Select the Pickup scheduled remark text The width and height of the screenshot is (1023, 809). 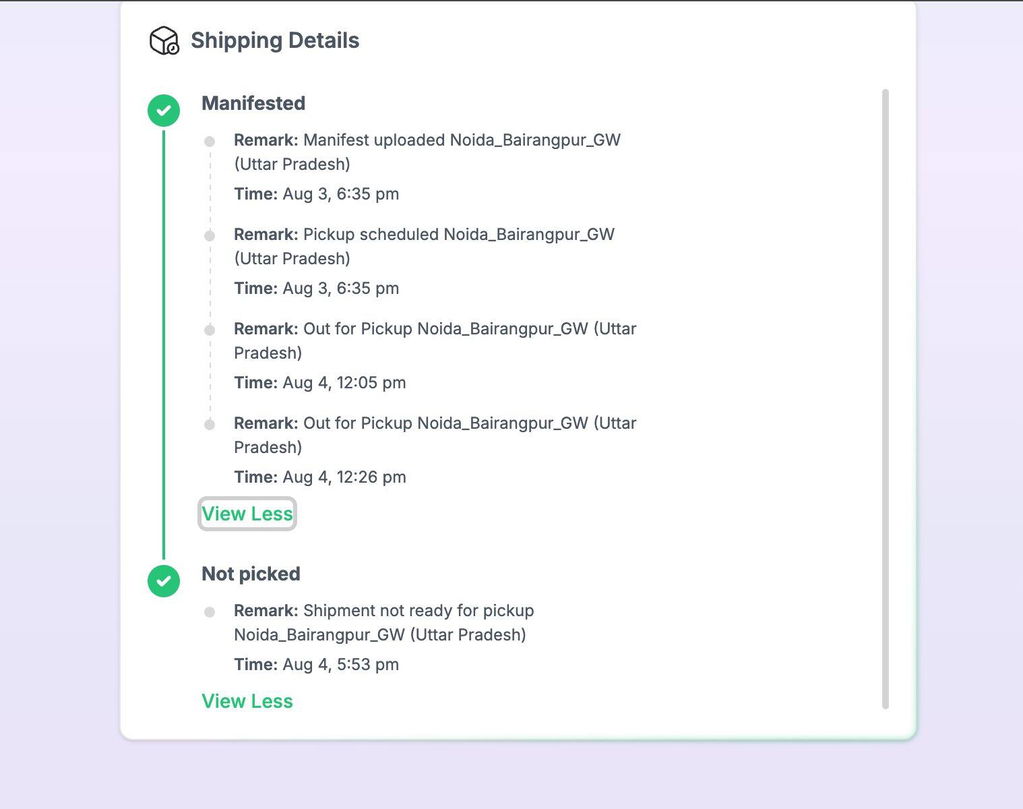pyautogui.click(x=424, y=247)
